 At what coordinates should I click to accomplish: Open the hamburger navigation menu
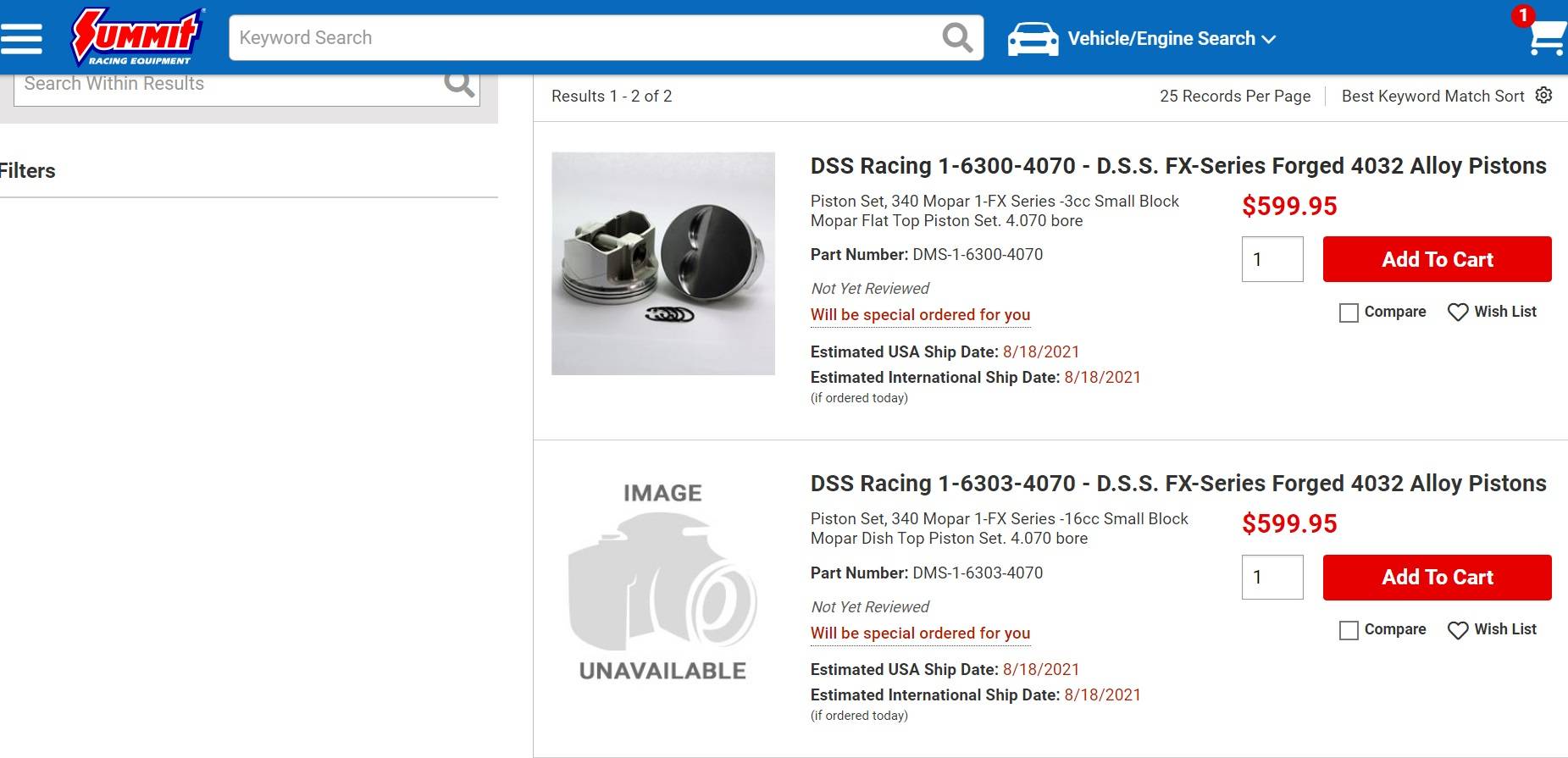click(21, 38)
